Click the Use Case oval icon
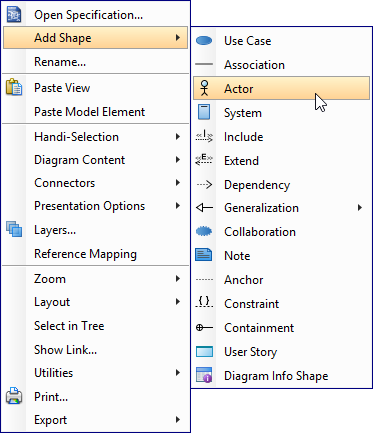The image size is (373, 433). pos(204,41)
